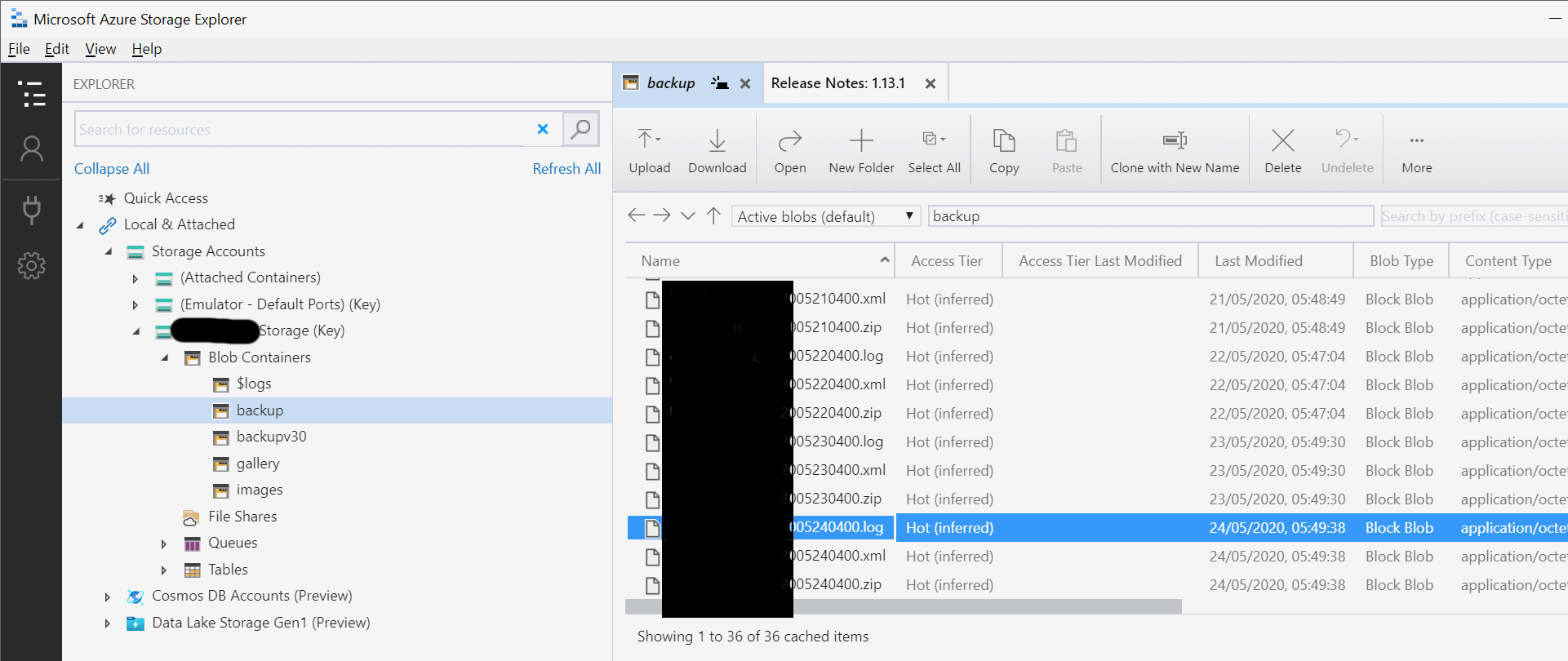This screenshot has height=661, width=1568.
Task: Go up one level with up arrow
Action: point(714,215)
